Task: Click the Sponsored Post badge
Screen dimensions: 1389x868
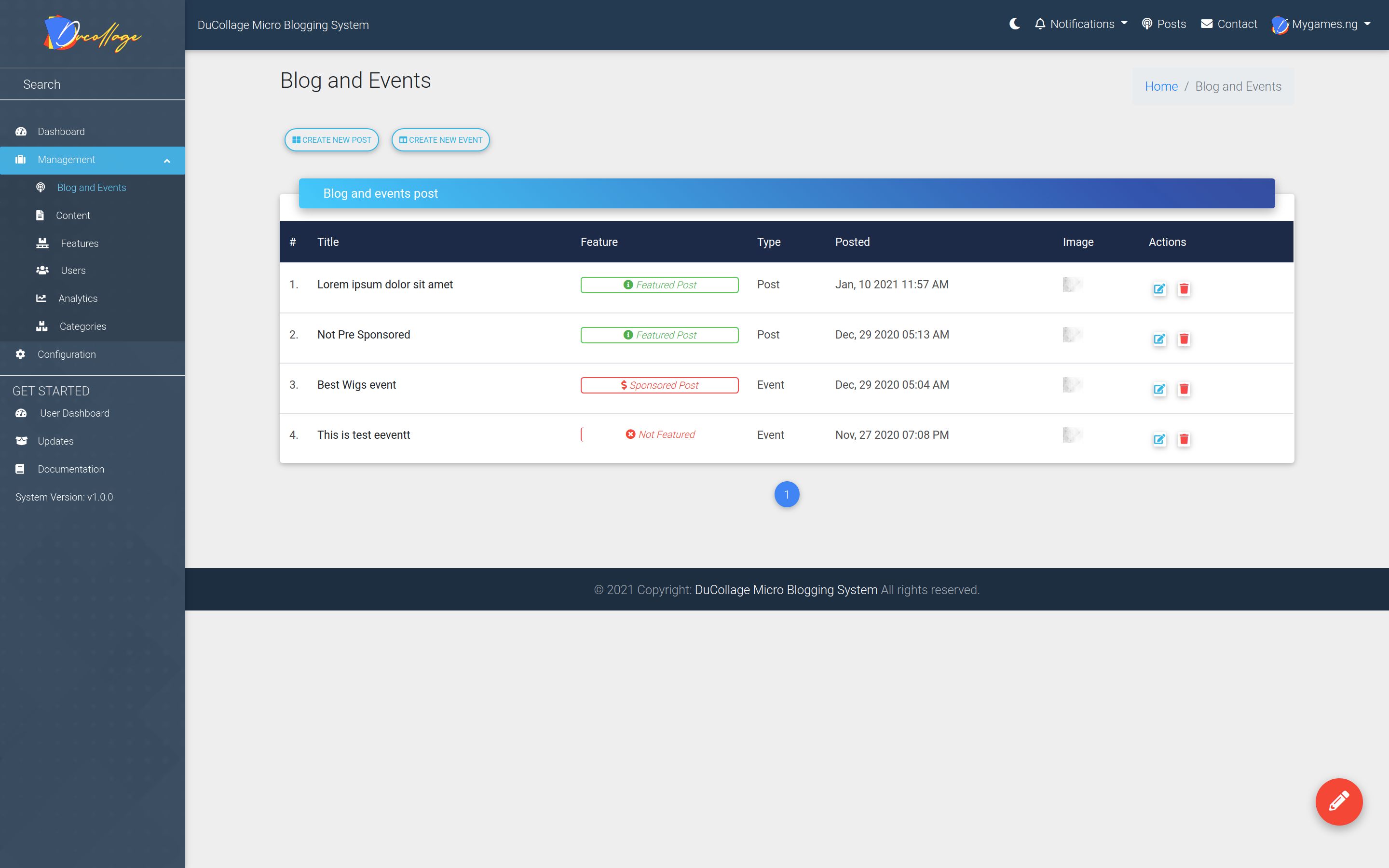Action: pyautogui.click(x=659, y=385)
